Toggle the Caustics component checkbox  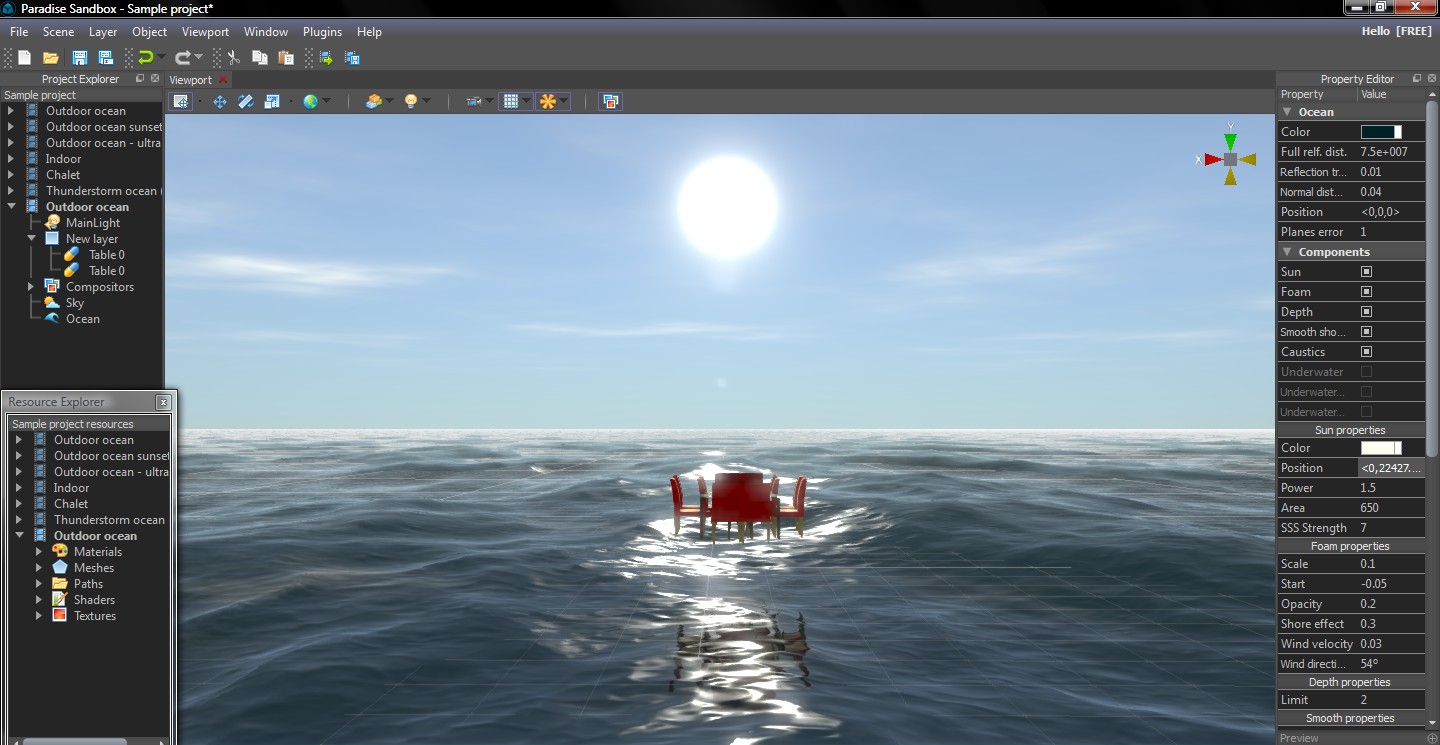[1366, 352]
